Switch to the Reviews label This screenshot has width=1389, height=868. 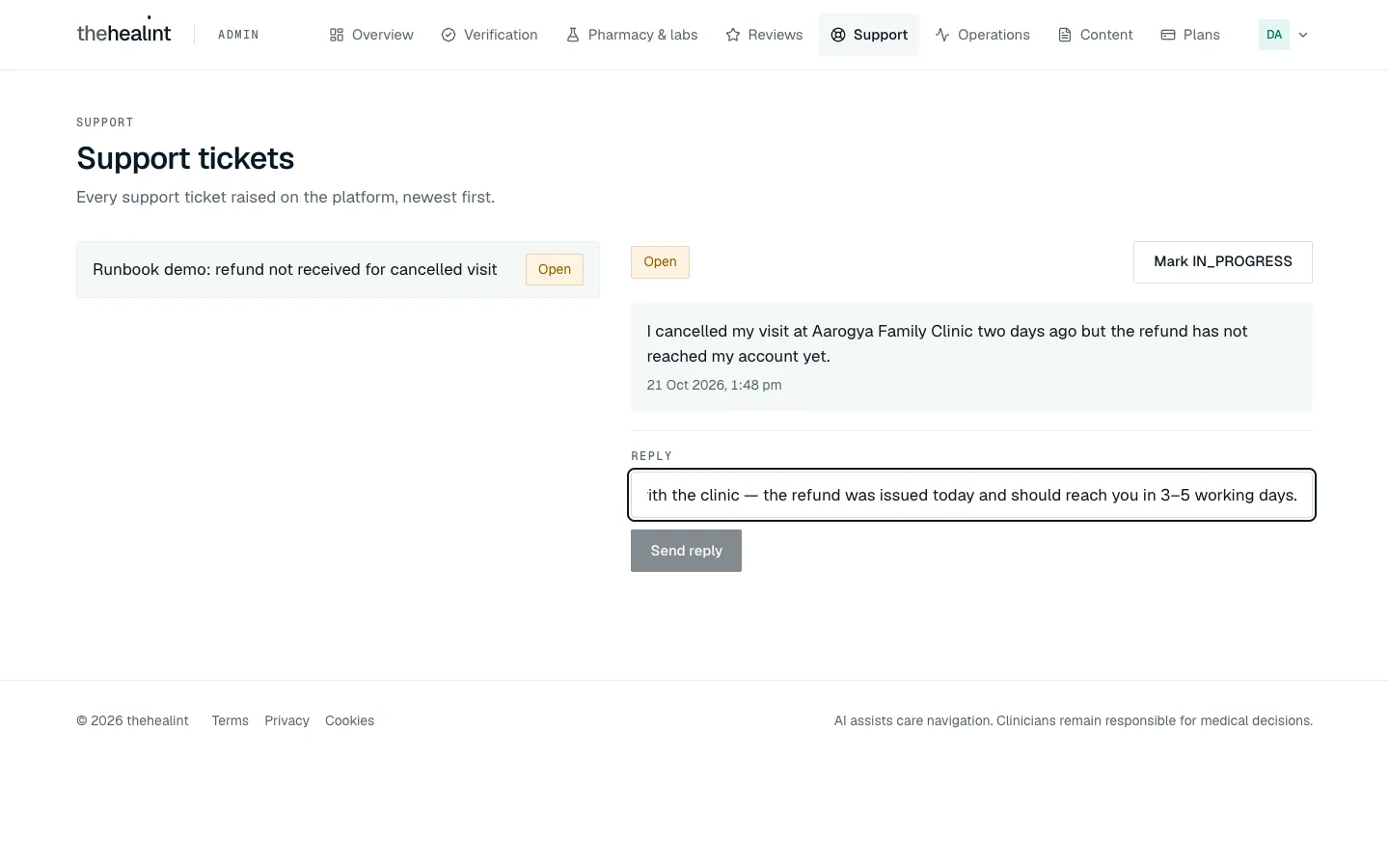coord(776,35)
